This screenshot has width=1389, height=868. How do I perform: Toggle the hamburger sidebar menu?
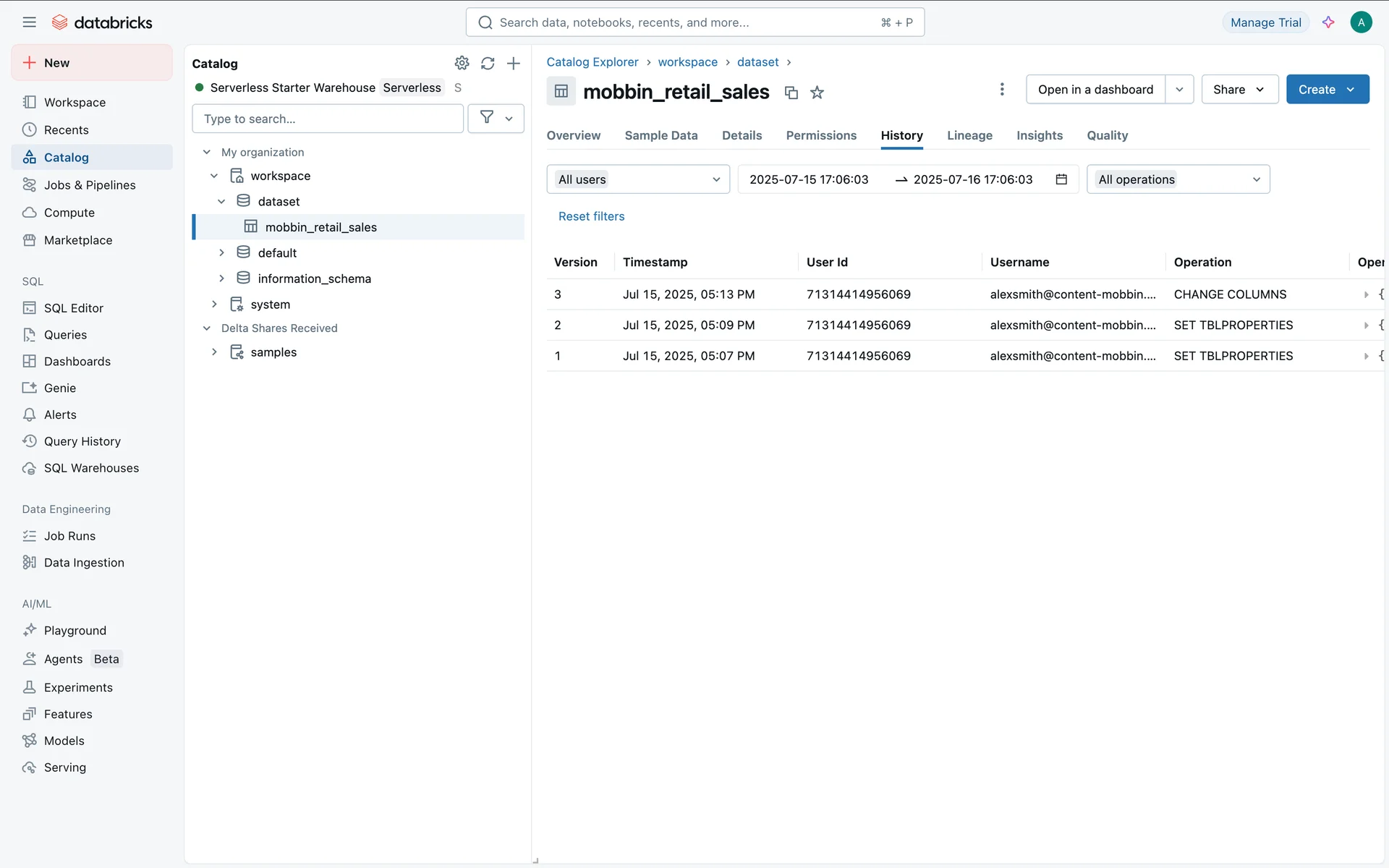(x=29, y=22)
